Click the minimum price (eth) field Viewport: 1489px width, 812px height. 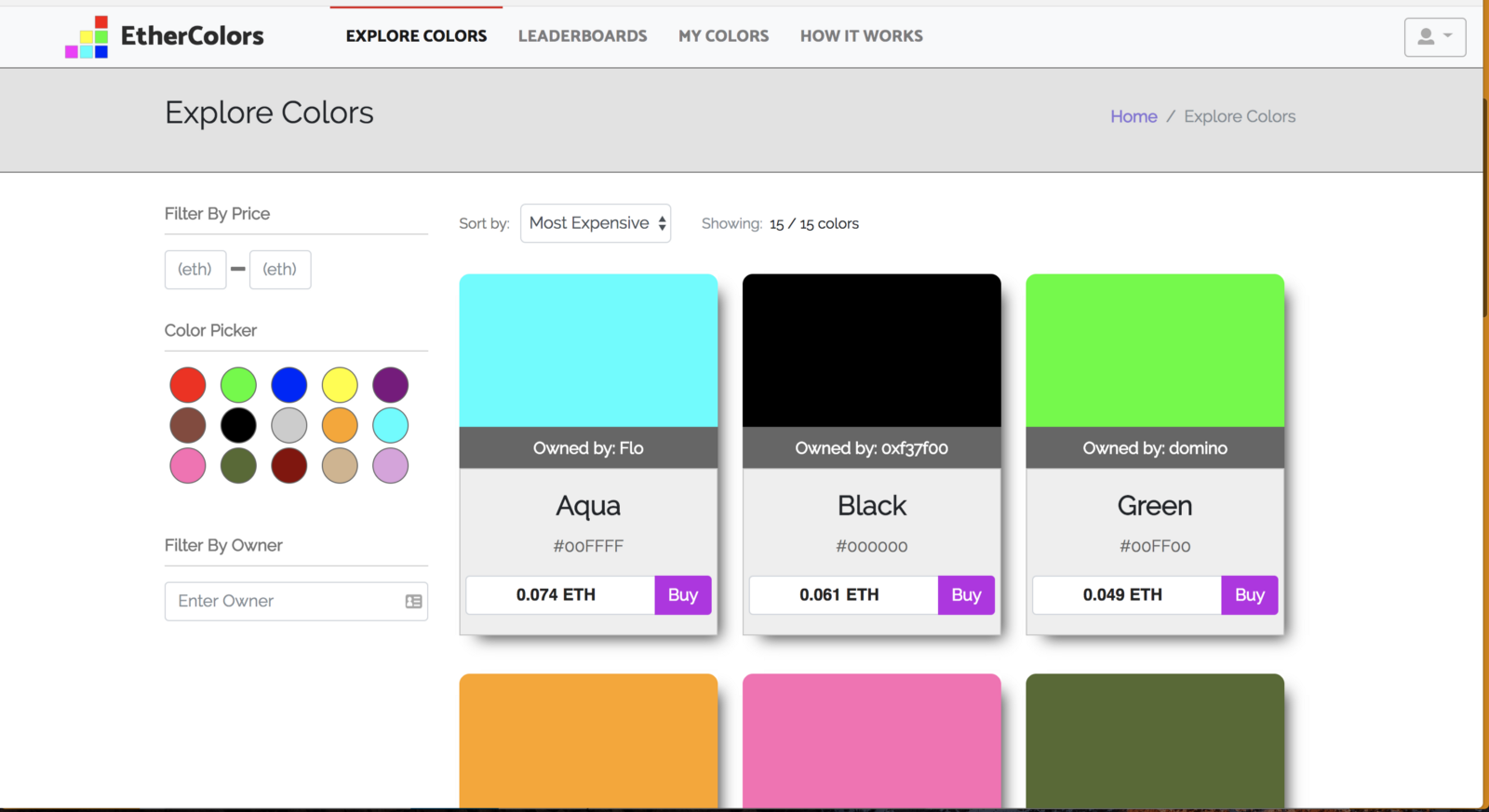coord(195,270)
